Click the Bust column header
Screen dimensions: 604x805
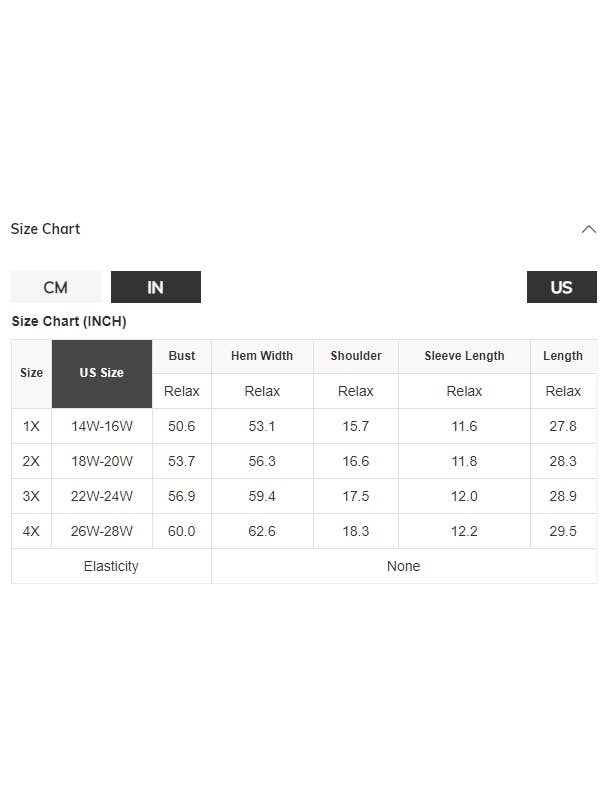(x=182, y=356)
